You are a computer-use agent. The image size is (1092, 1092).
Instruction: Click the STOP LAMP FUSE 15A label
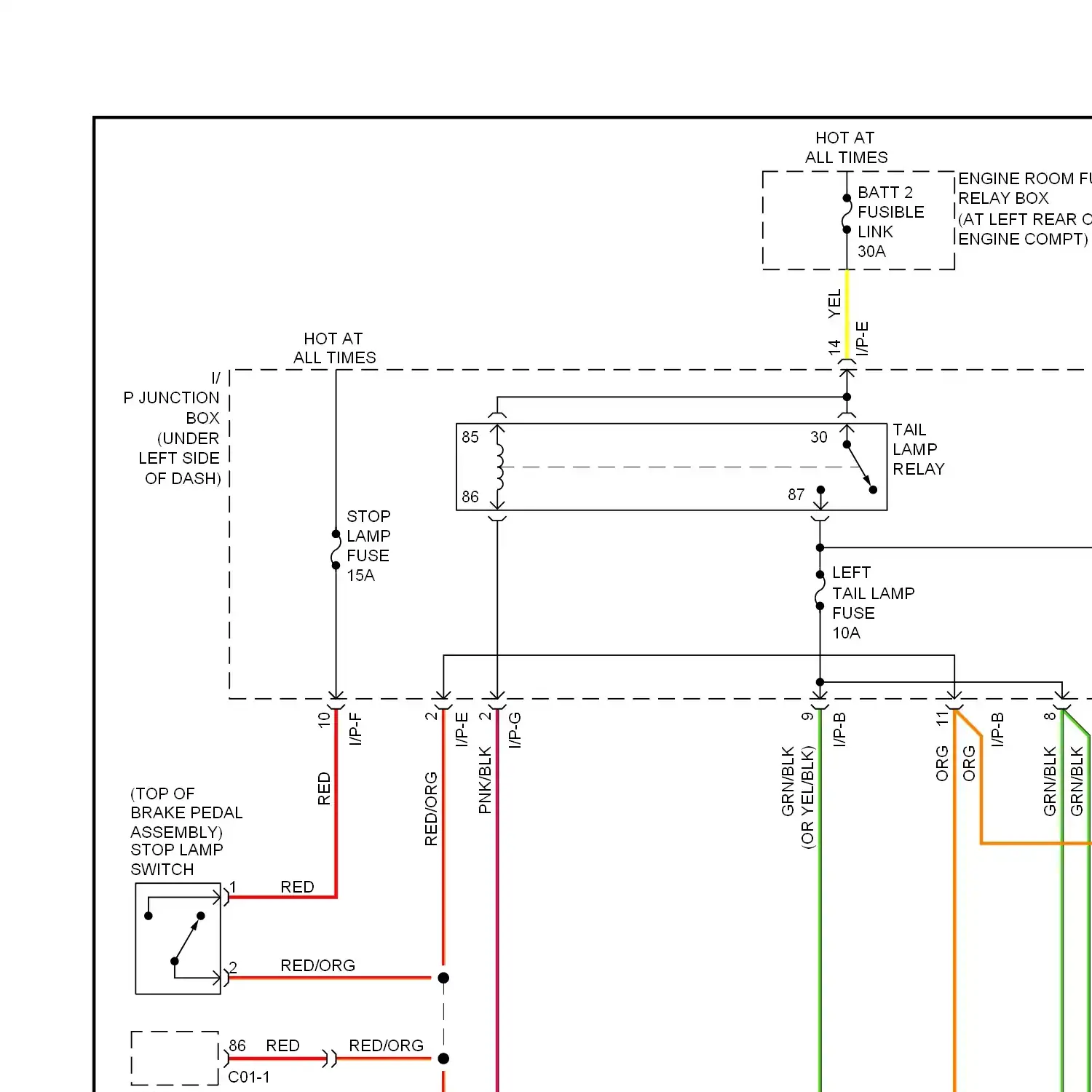(368, 545)
